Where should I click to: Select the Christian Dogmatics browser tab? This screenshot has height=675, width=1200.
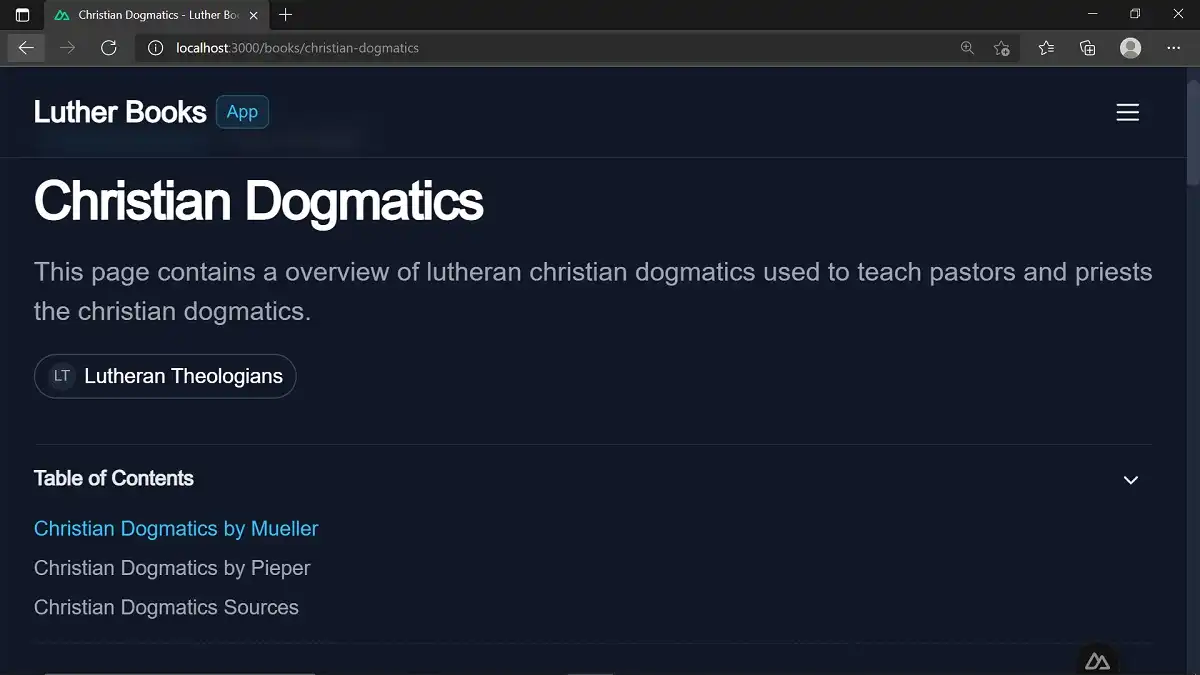tap(150, 14)
